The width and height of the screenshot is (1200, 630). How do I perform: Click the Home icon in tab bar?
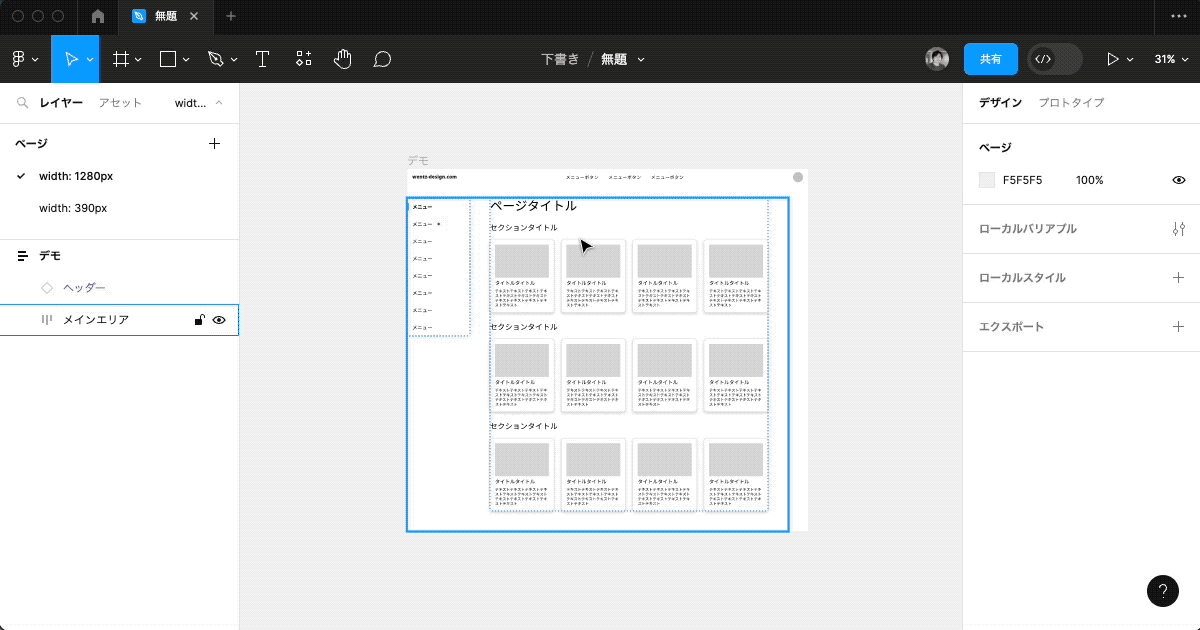coord(97,17)
